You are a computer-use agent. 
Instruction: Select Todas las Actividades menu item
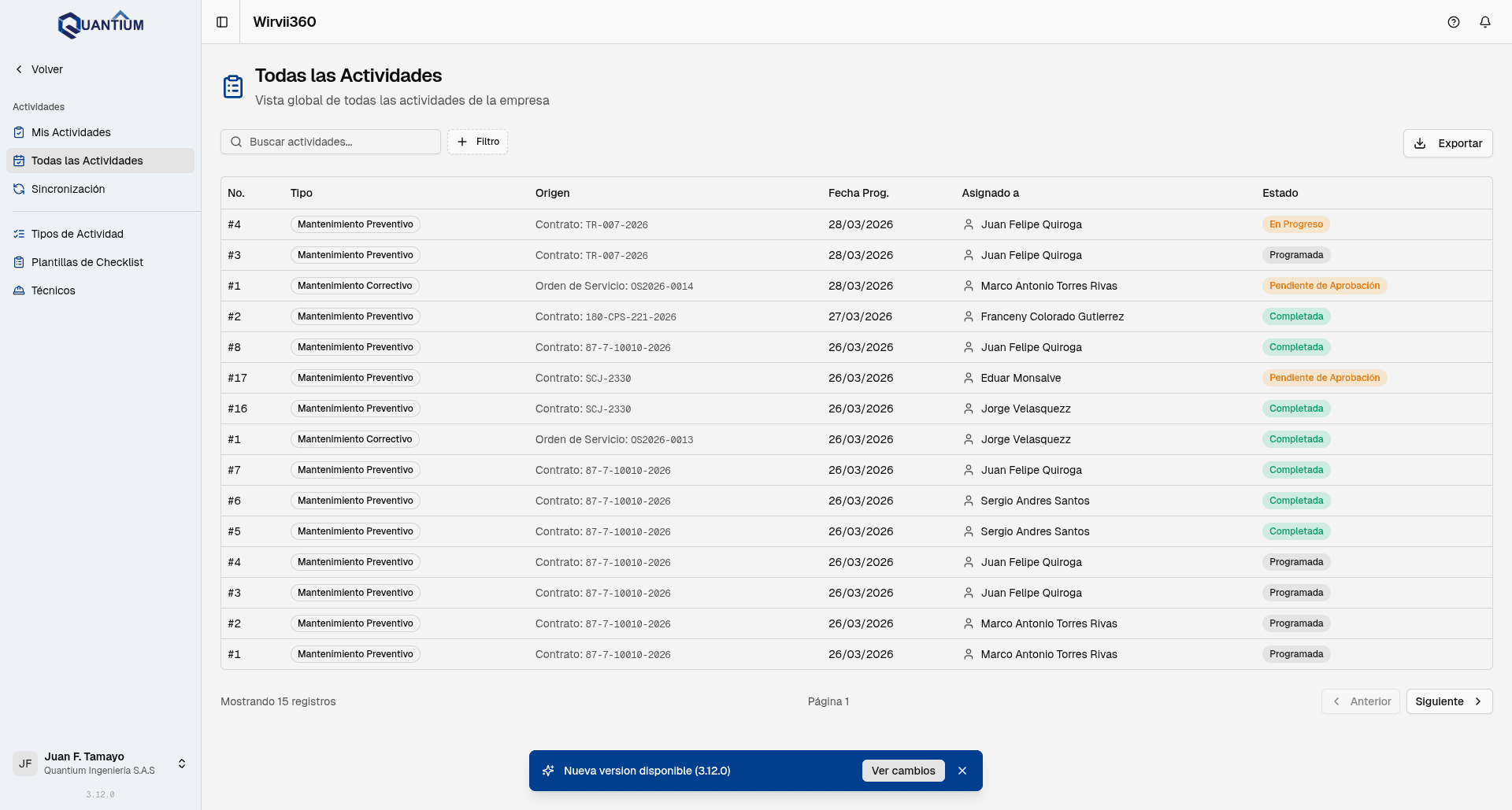(x=87, y=161)
